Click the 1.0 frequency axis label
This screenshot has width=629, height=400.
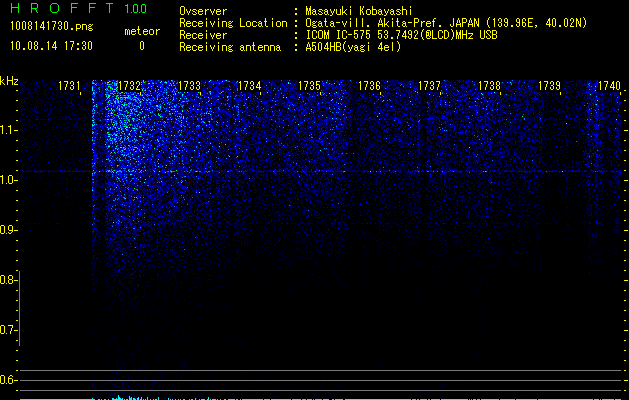[7, 180]
